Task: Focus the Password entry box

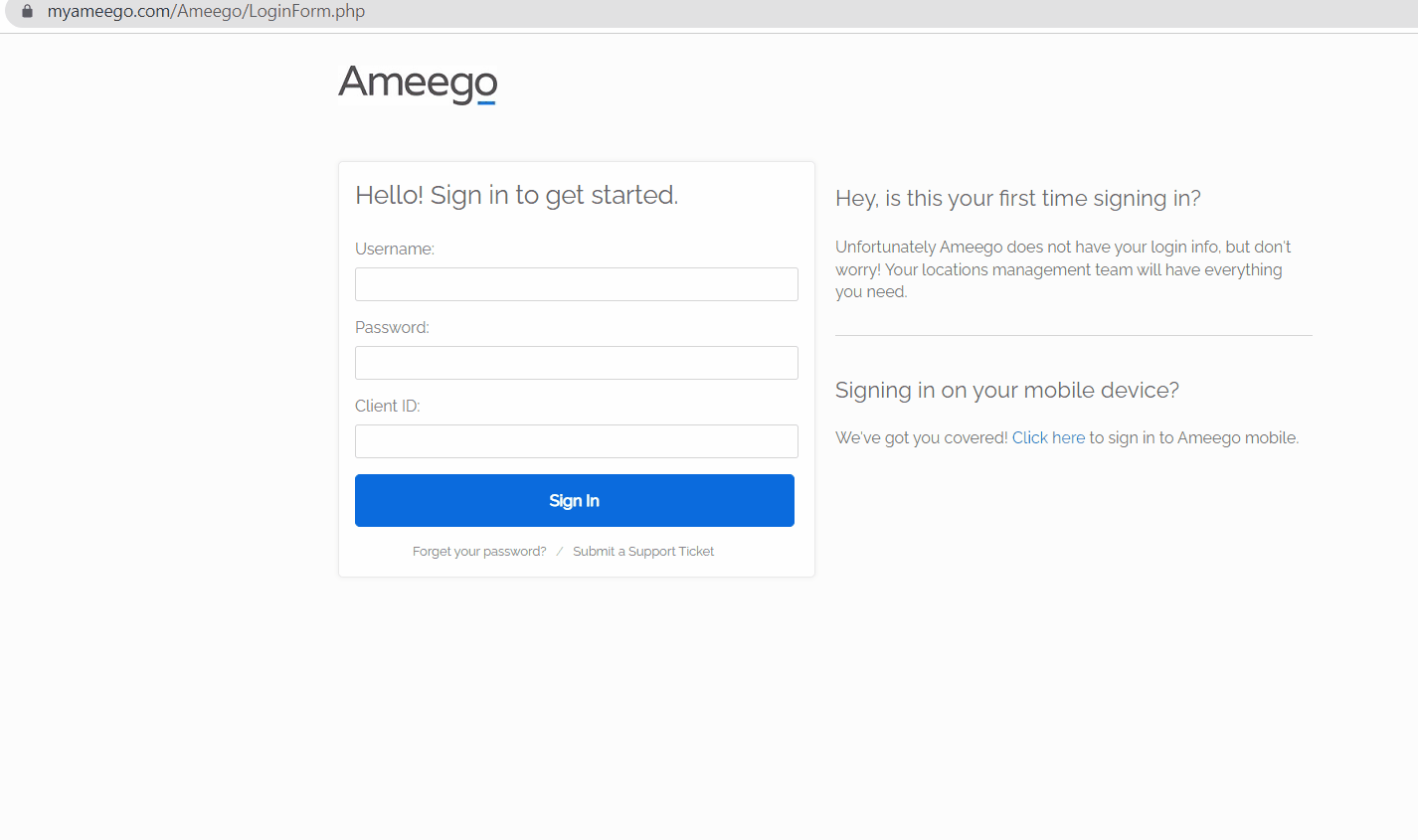Action: coord(576,363)
